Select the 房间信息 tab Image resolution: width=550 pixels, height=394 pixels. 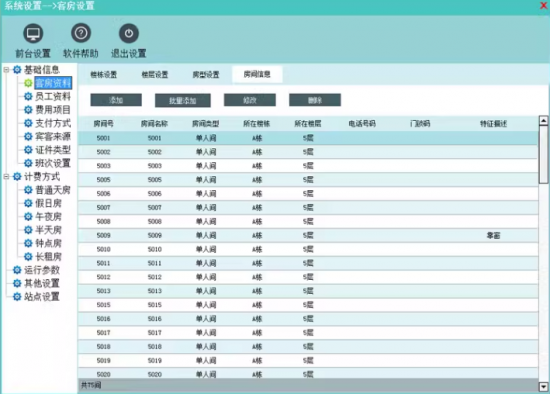pos(257,74)
